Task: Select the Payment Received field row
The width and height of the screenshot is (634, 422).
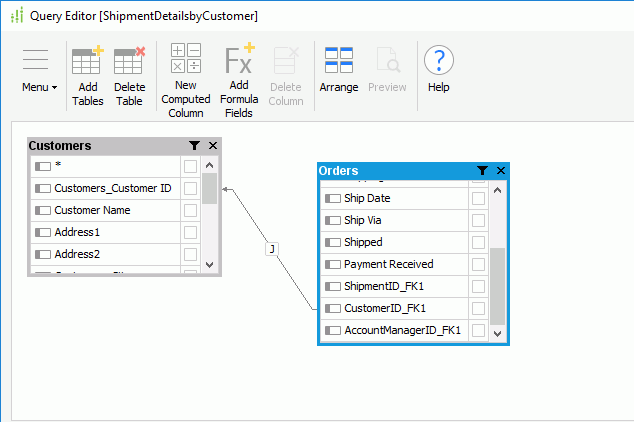Action: click(395, 264)
